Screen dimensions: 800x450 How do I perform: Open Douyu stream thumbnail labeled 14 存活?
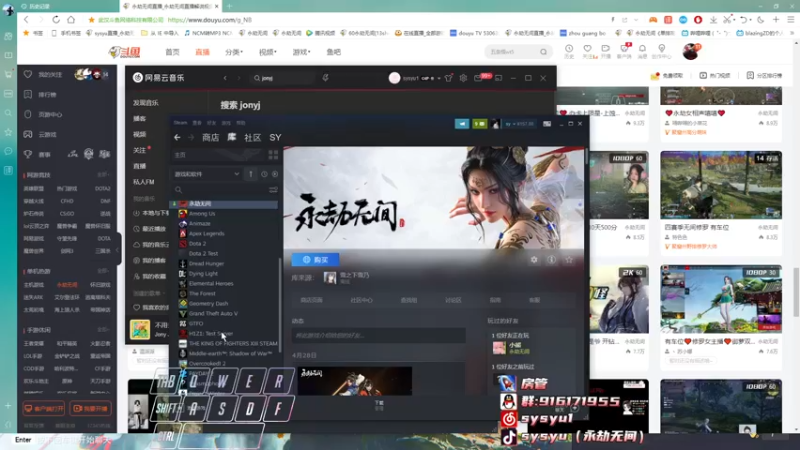click(x=720, y=185)
